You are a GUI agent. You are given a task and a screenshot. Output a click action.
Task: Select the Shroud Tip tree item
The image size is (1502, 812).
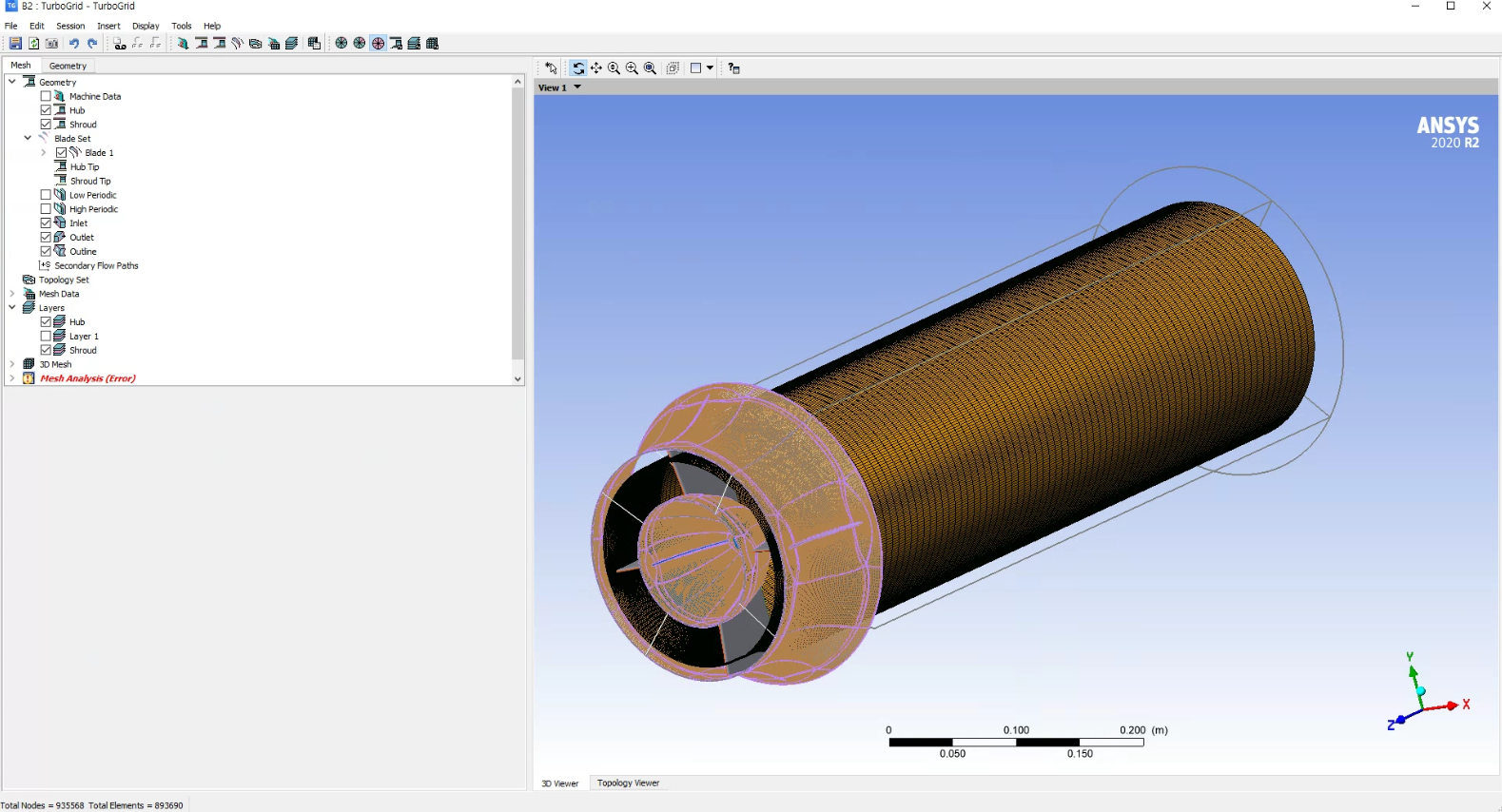point(90,181)
